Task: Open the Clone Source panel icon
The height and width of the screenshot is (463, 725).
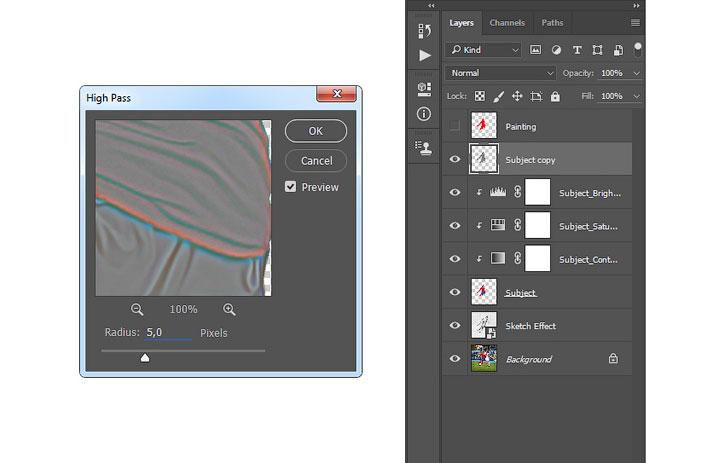Action: click(424, 148)
